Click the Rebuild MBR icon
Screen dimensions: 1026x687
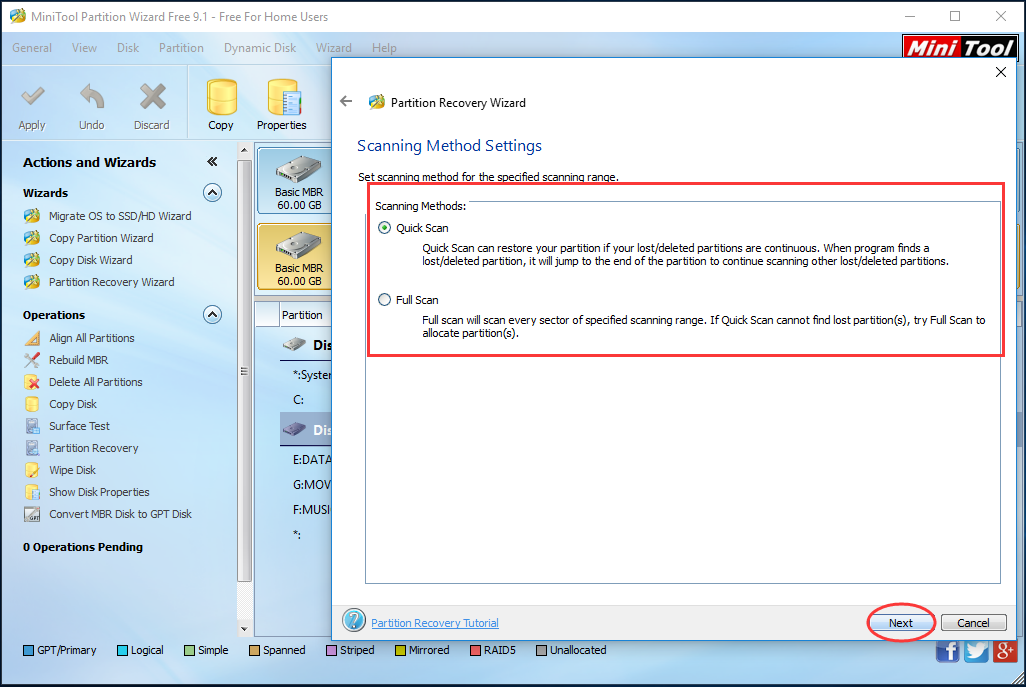click(x=32, y=360)
